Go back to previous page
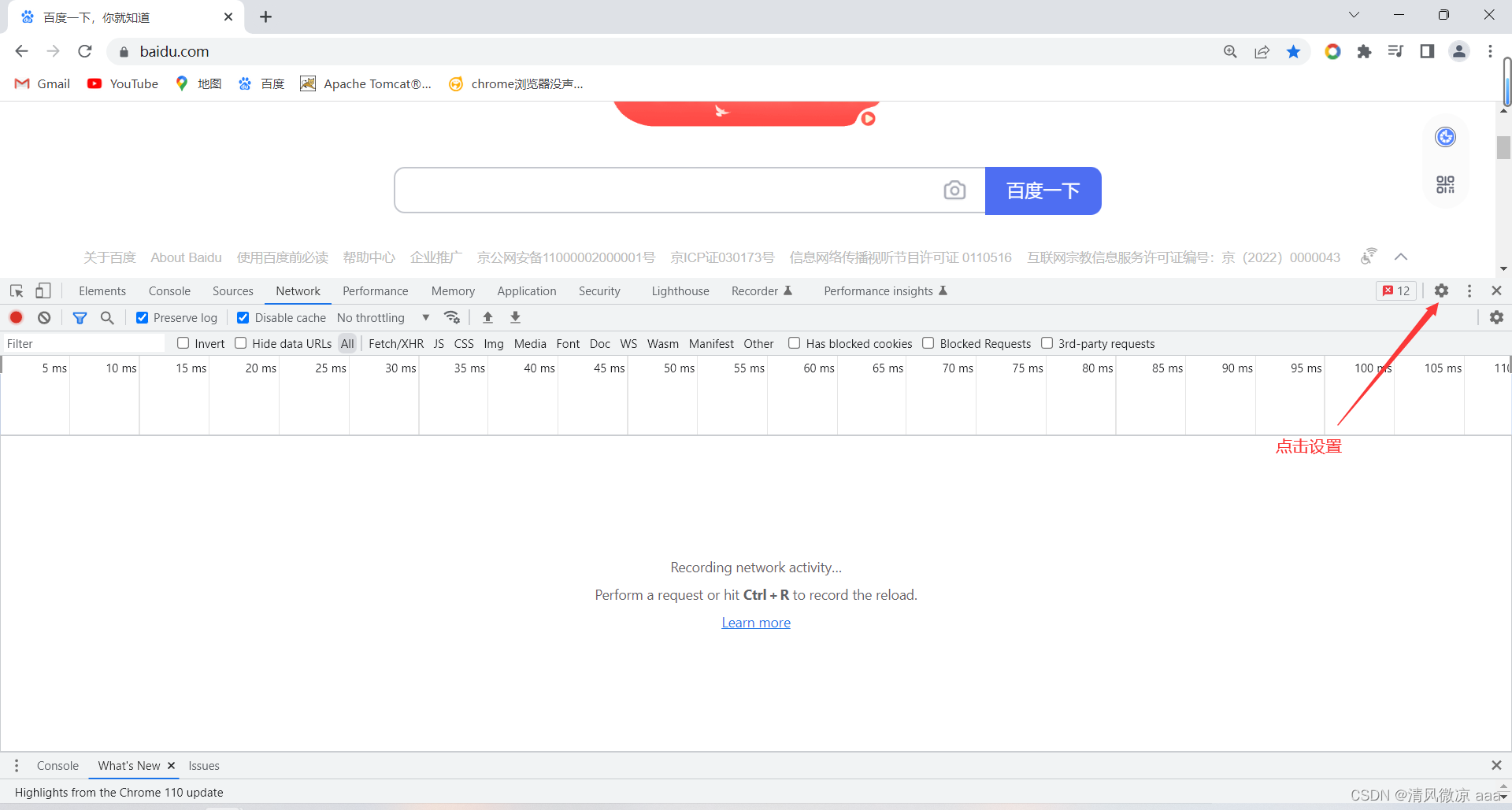This screenshot has width=1512, height=810. [x=21, y=51]
